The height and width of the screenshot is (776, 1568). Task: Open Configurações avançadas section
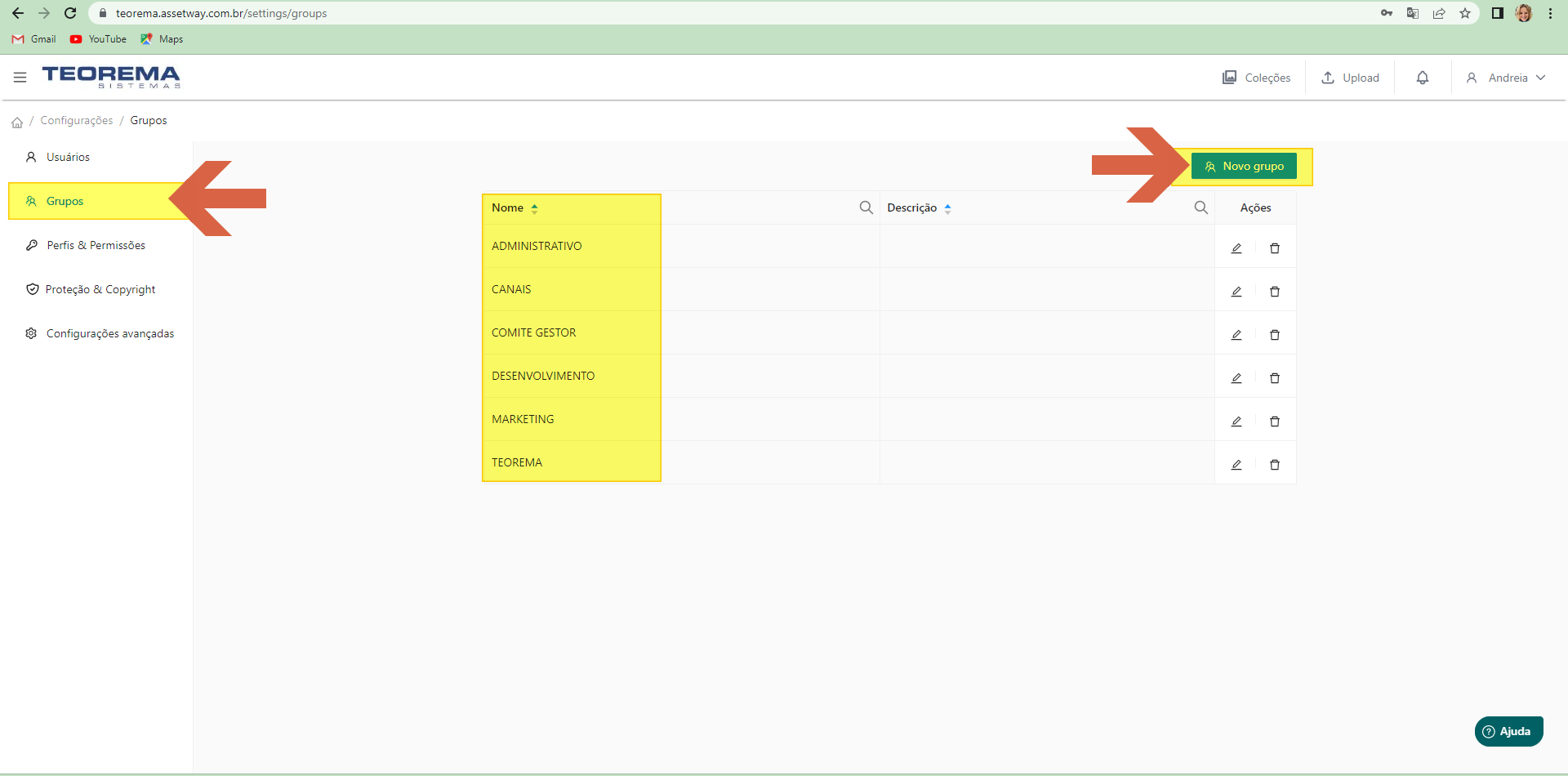coord(100,333)
